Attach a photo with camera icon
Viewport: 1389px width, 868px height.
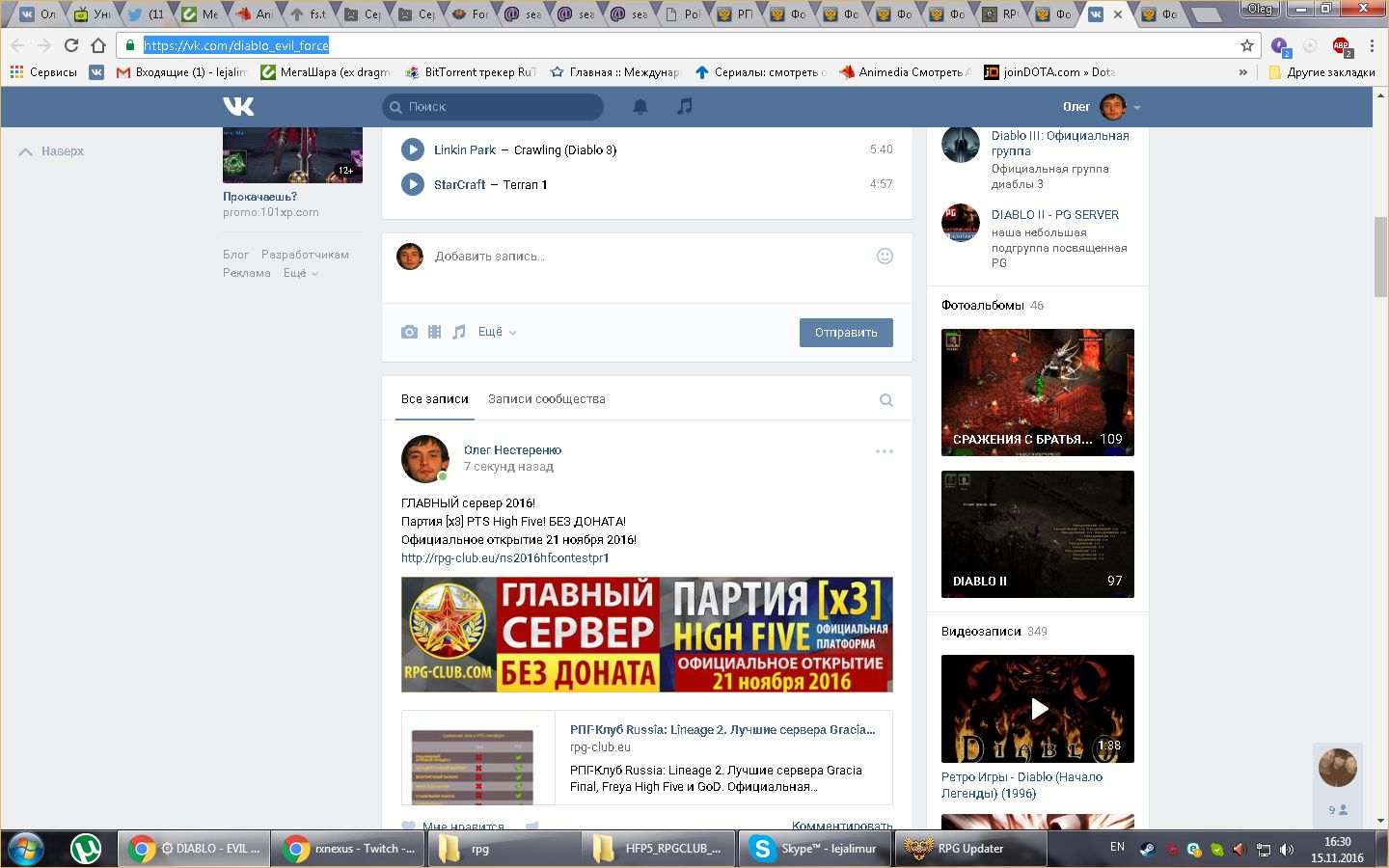pyautogui.click(x=409, y=332)
